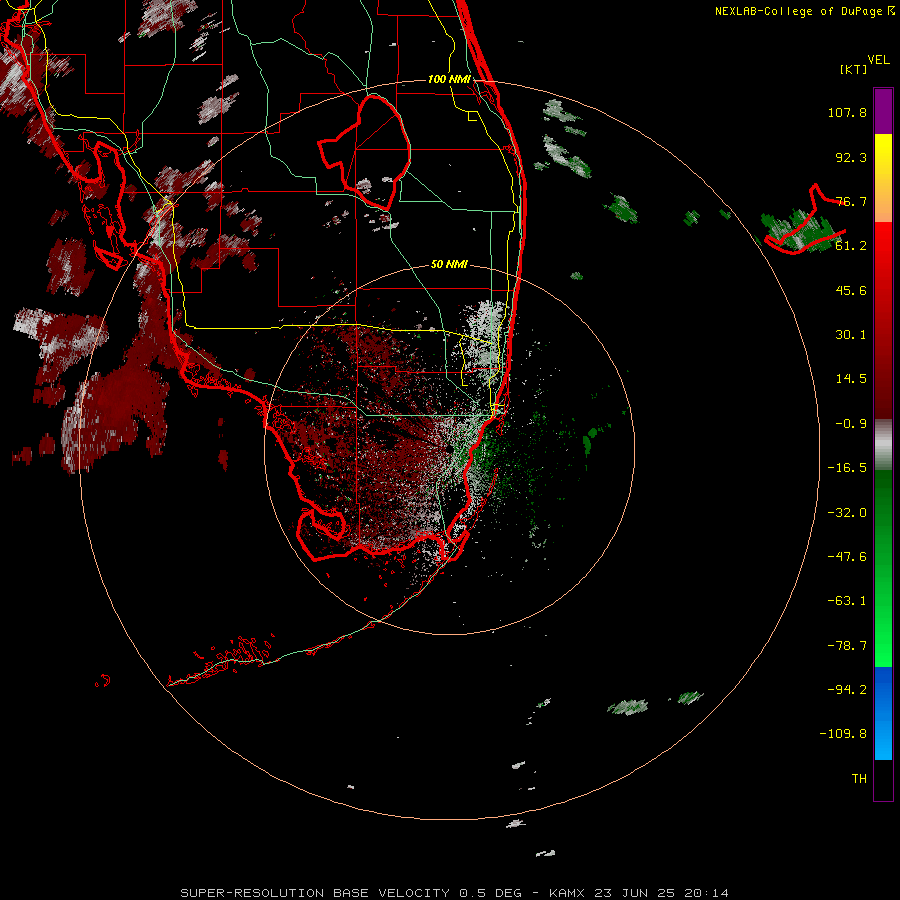This screenshot has height=900, width=900.
Task: Click the KAMX radar site identifier
Action: [x=567, y=893]
